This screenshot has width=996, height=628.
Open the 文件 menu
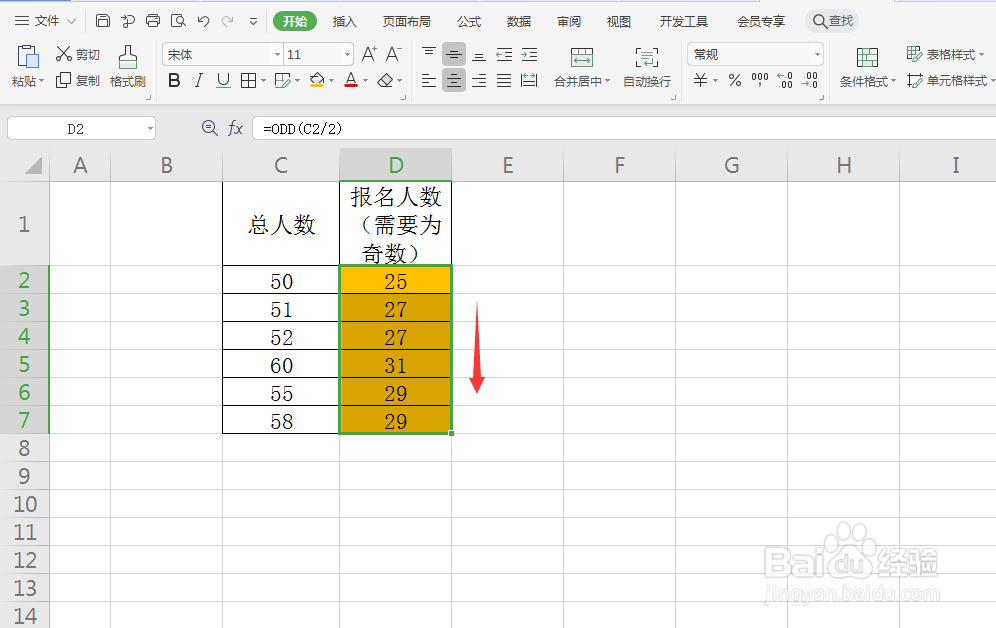(x=46, y=21)
